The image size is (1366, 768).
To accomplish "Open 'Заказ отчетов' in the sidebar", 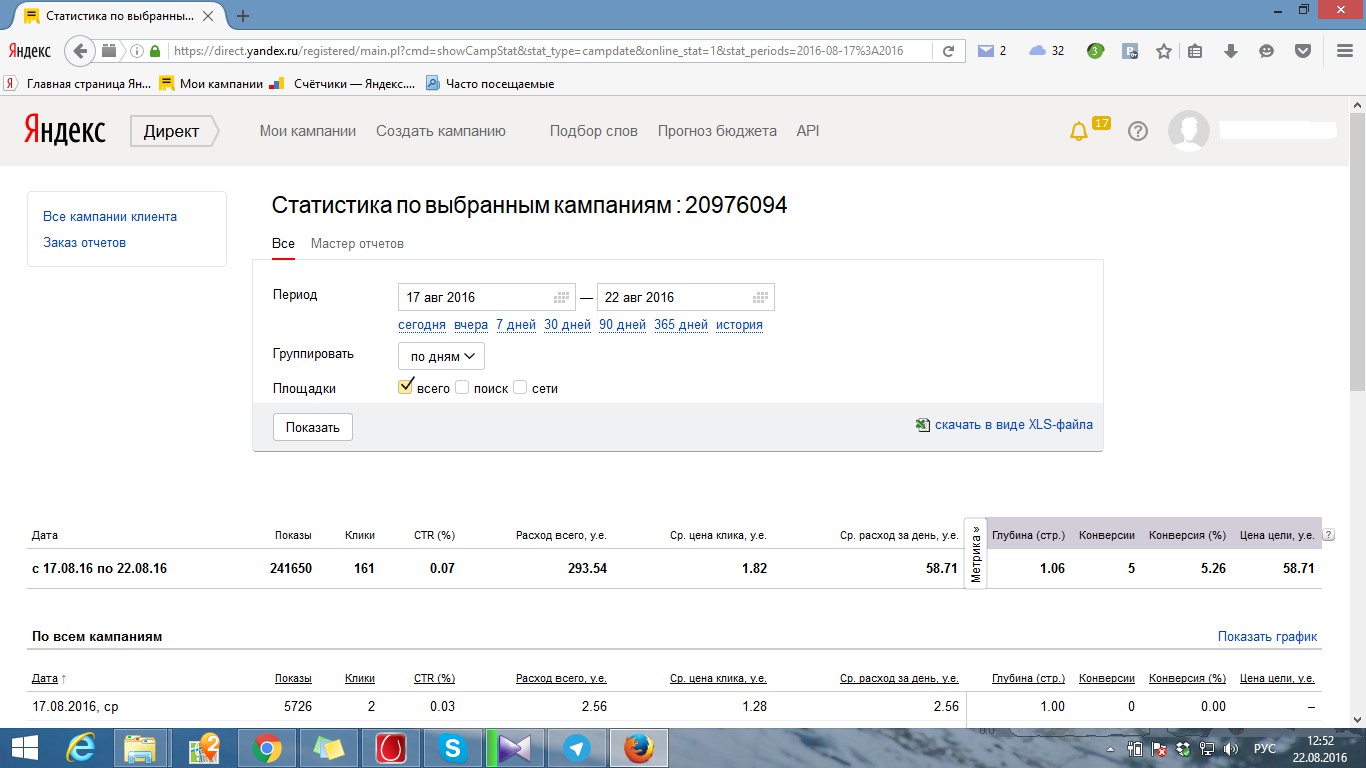I will coord(84,242).
